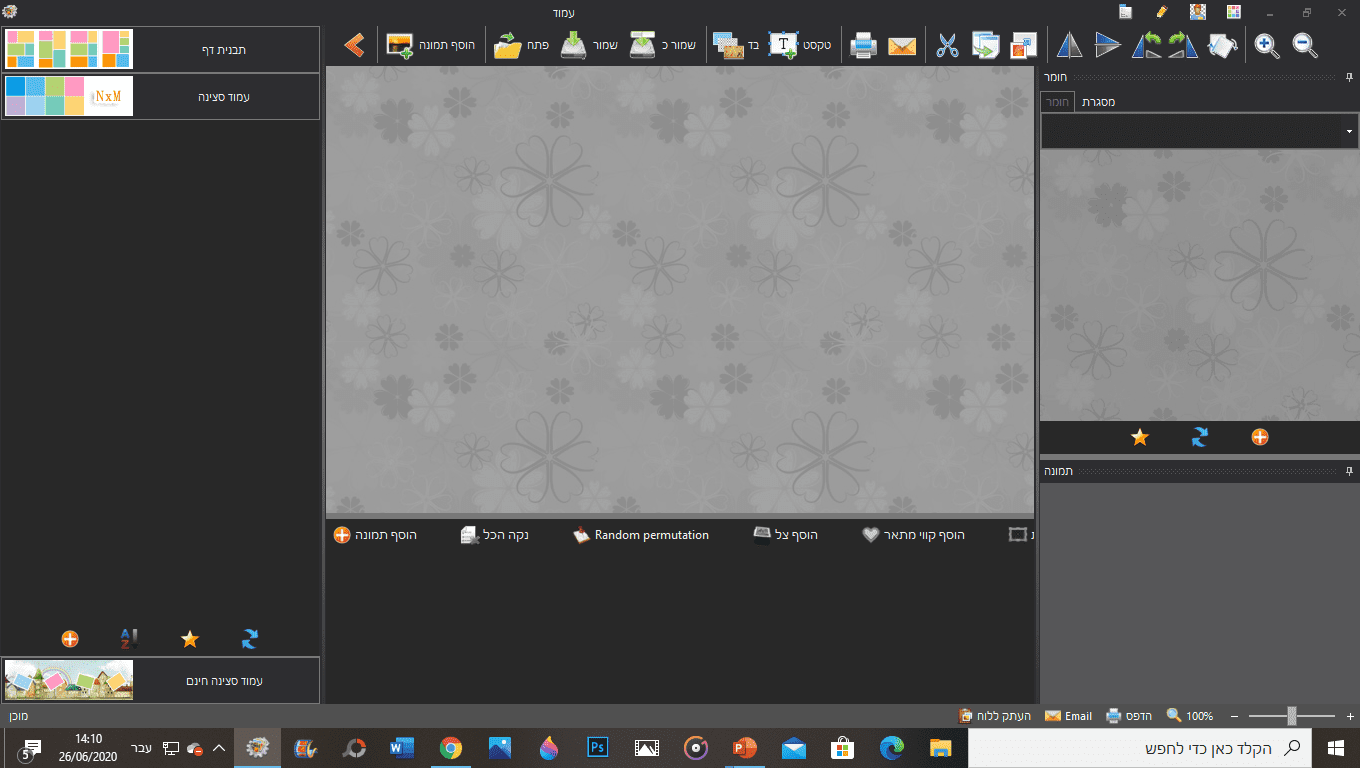Click the orange plus under the material preview
Screen dimensions: 1360x768
pyautogui.click(x=1259, y=437)
